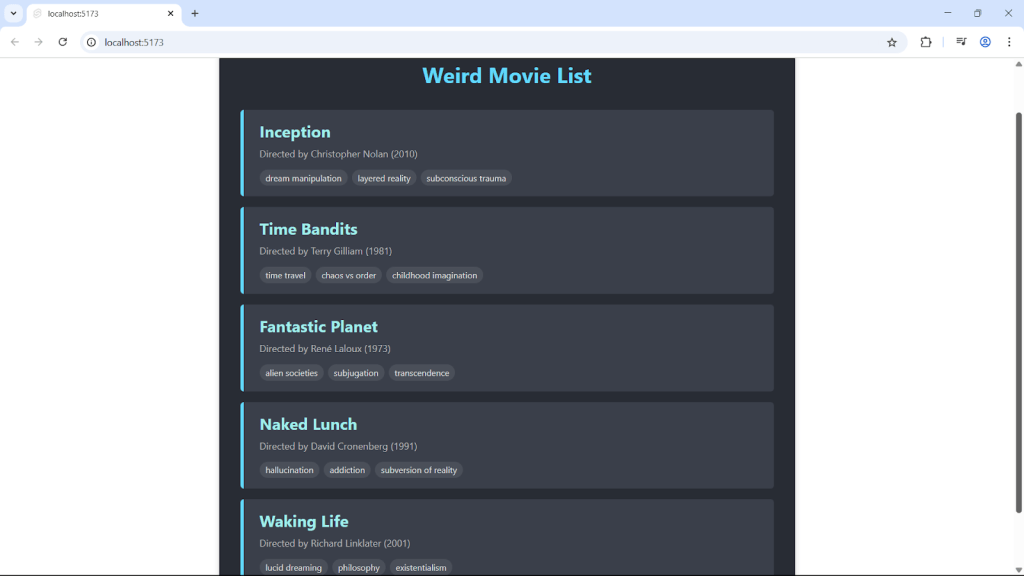The image size is (1024, 576).
Task: Select the 'hallucination' tag on Naked Lunch
Action: [289, 470]
